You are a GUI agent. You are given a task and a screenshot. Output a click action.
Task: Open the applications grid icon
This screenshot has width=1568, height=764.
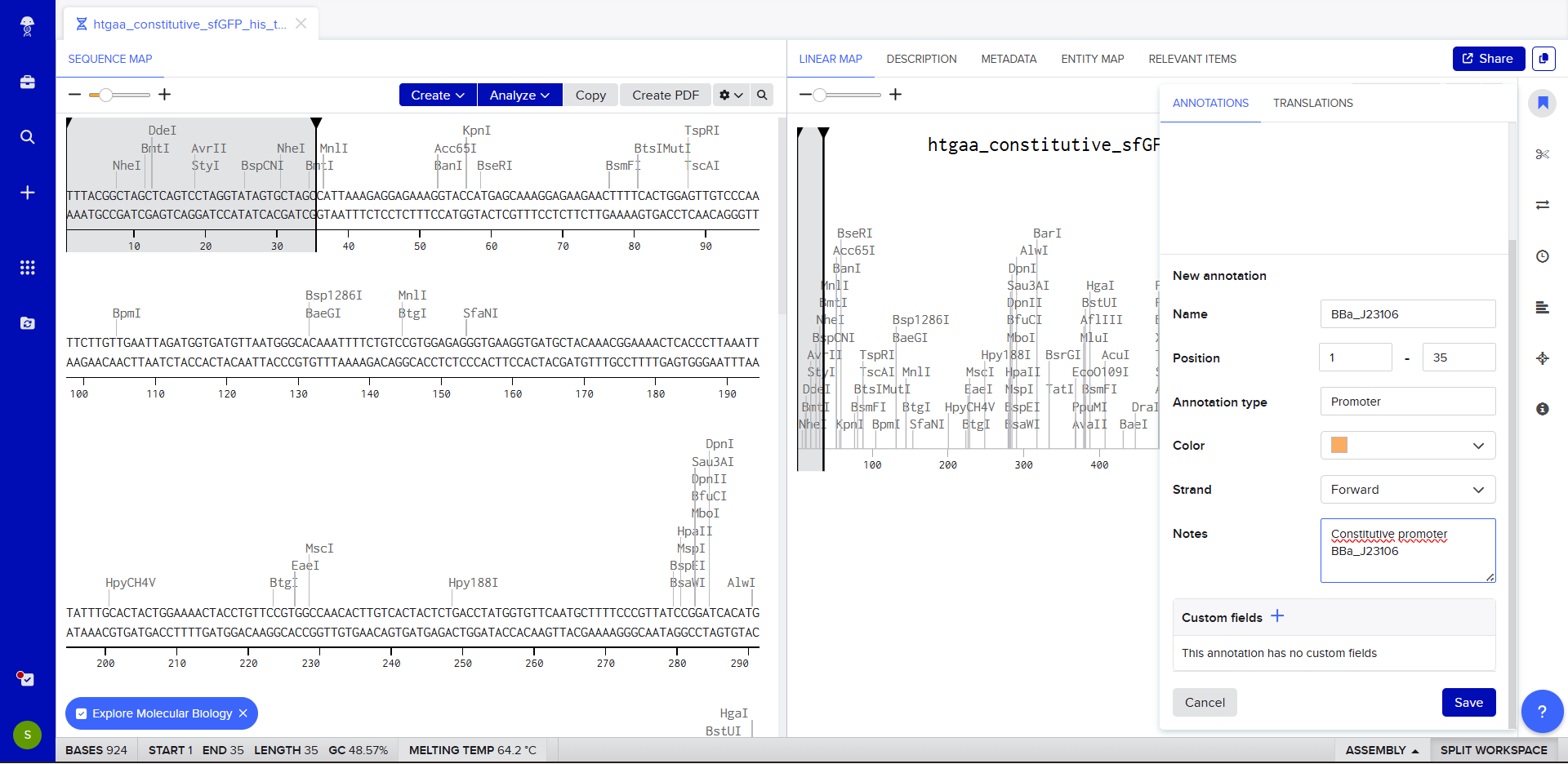(x=27, y=268)
